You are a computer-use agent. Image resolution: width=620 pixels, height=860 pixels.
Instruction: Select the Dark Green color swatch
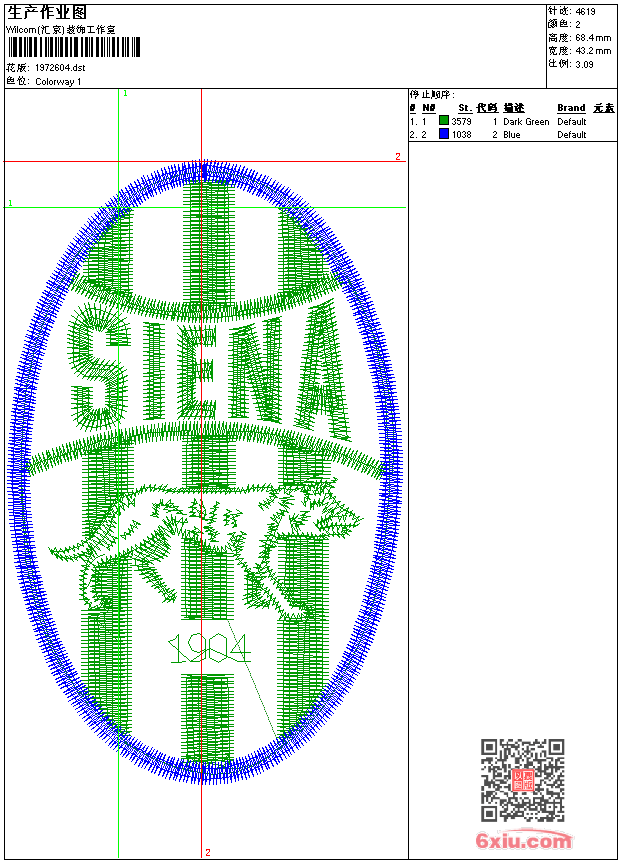(x=444, y=121)
